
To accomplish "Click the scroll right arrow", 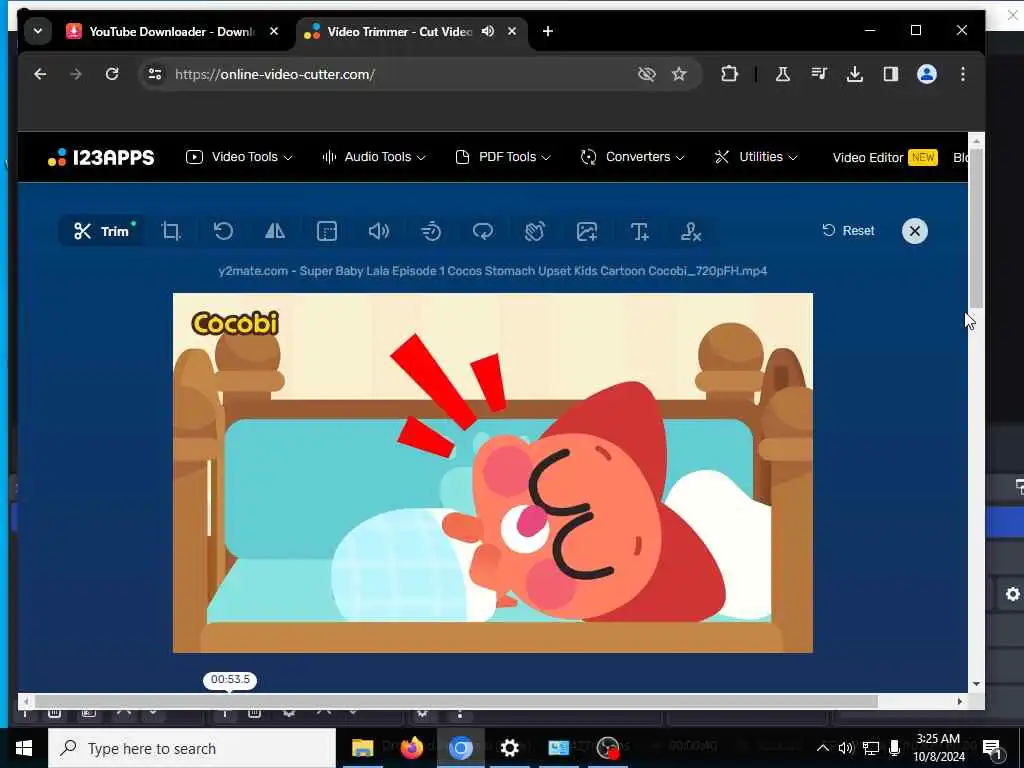I will click(x=959, y=701).
